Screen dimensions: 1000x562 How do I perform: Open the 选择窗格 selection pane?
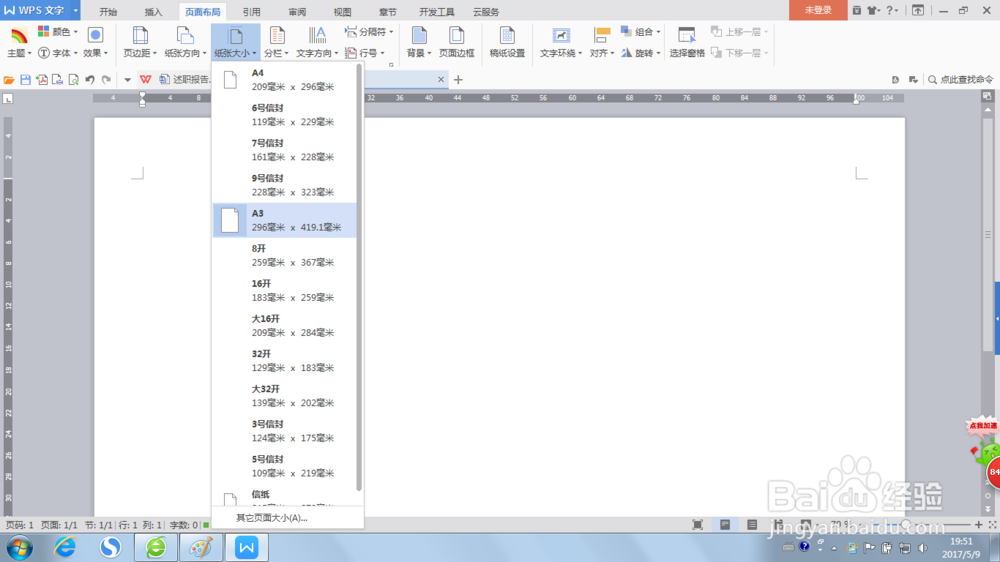pos(687,43)
